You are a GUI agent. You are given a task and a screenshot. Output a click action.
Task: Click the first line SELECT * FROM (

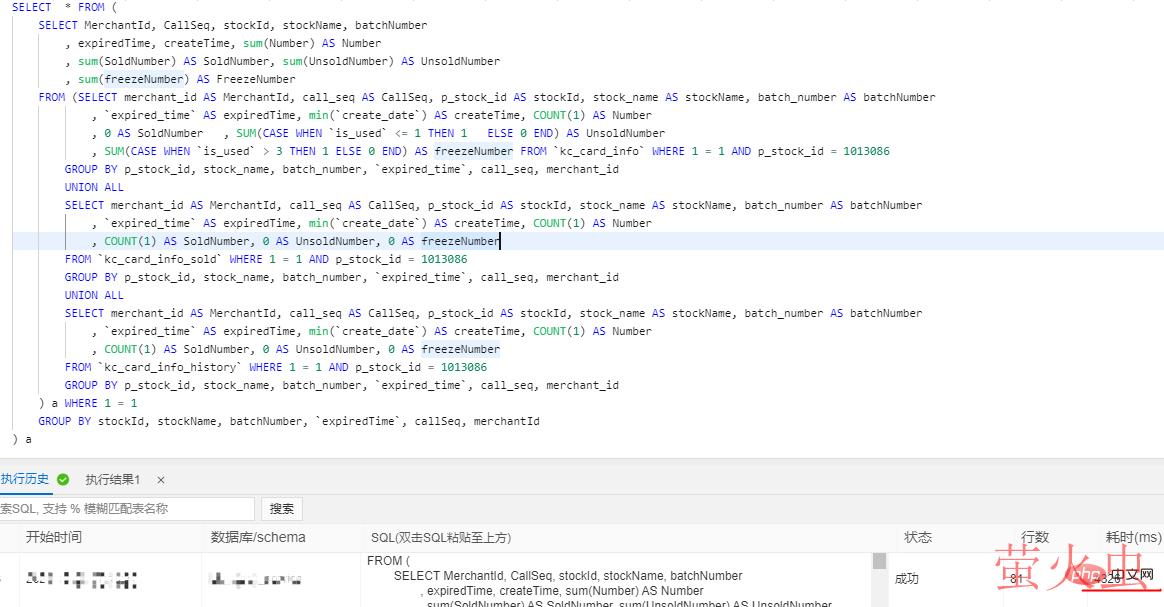[x=58, y=7]
